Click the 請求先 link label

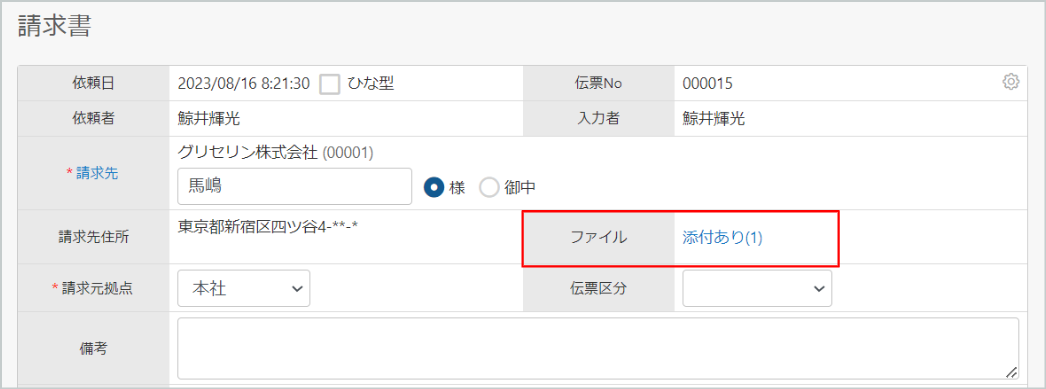pyautogui.click(x=97, y=173)
